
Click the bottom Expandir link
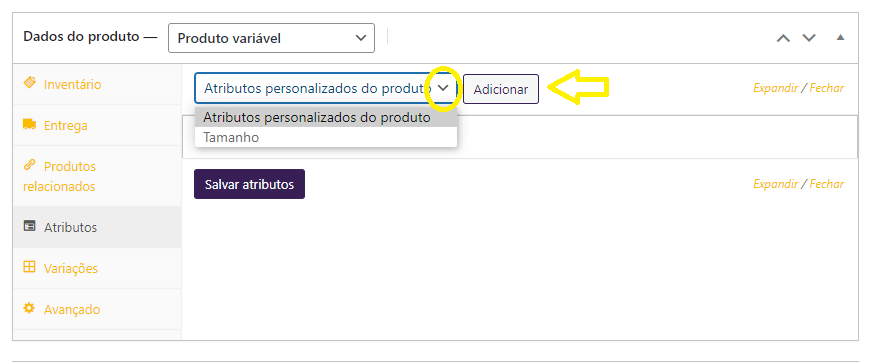[775, 183]
